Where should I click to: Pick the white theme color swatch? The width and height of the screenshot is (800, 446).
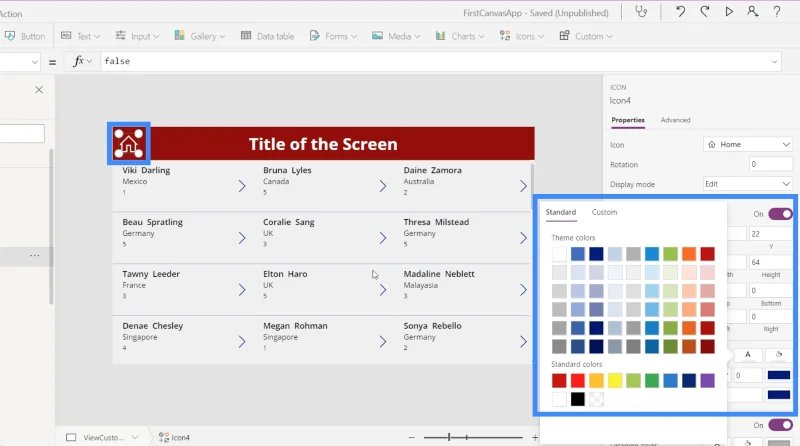coord(559,254)
